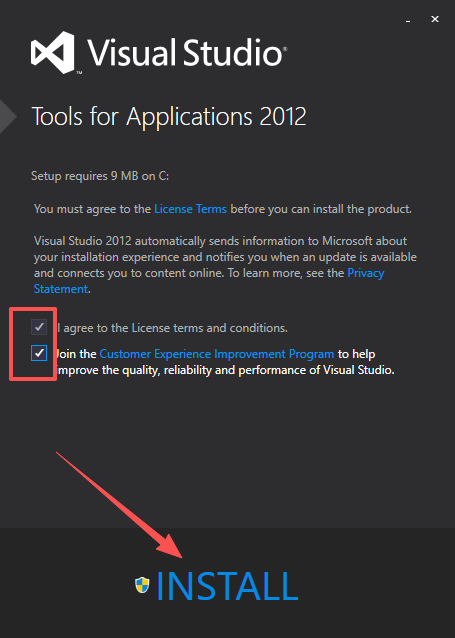Open the License Terms link

coord(190,209)
